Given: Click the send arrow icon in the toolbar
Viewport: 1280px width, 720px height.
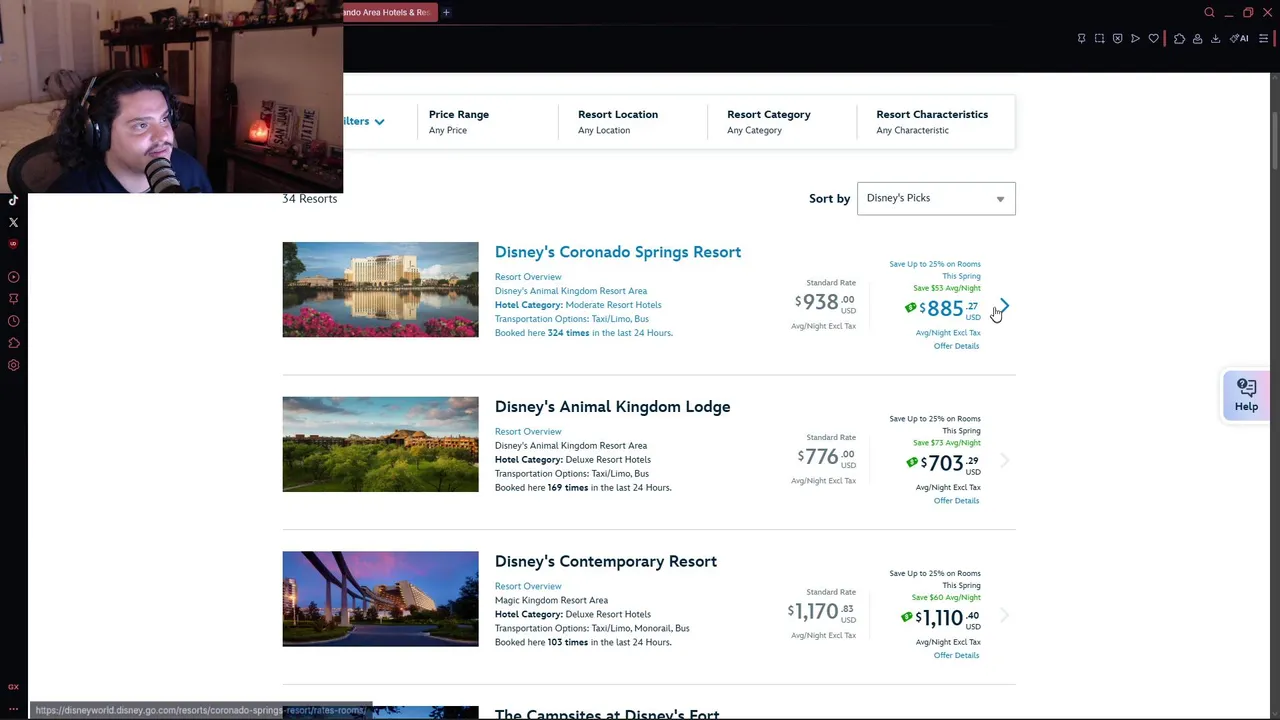Looking at the screenshot, I should 1135,38.
